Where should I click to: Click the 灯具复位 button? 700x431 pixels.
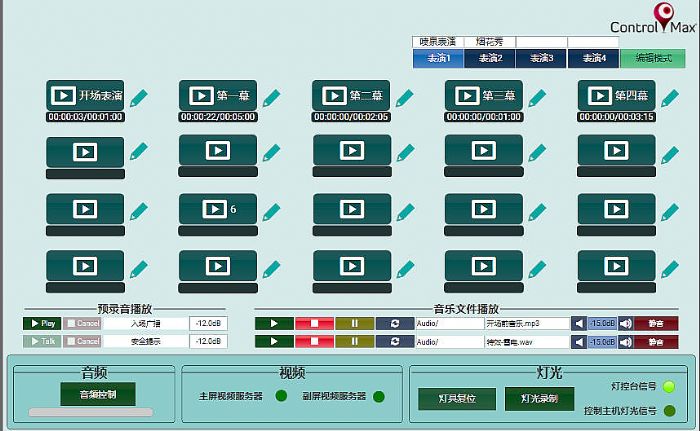[457, 398]
